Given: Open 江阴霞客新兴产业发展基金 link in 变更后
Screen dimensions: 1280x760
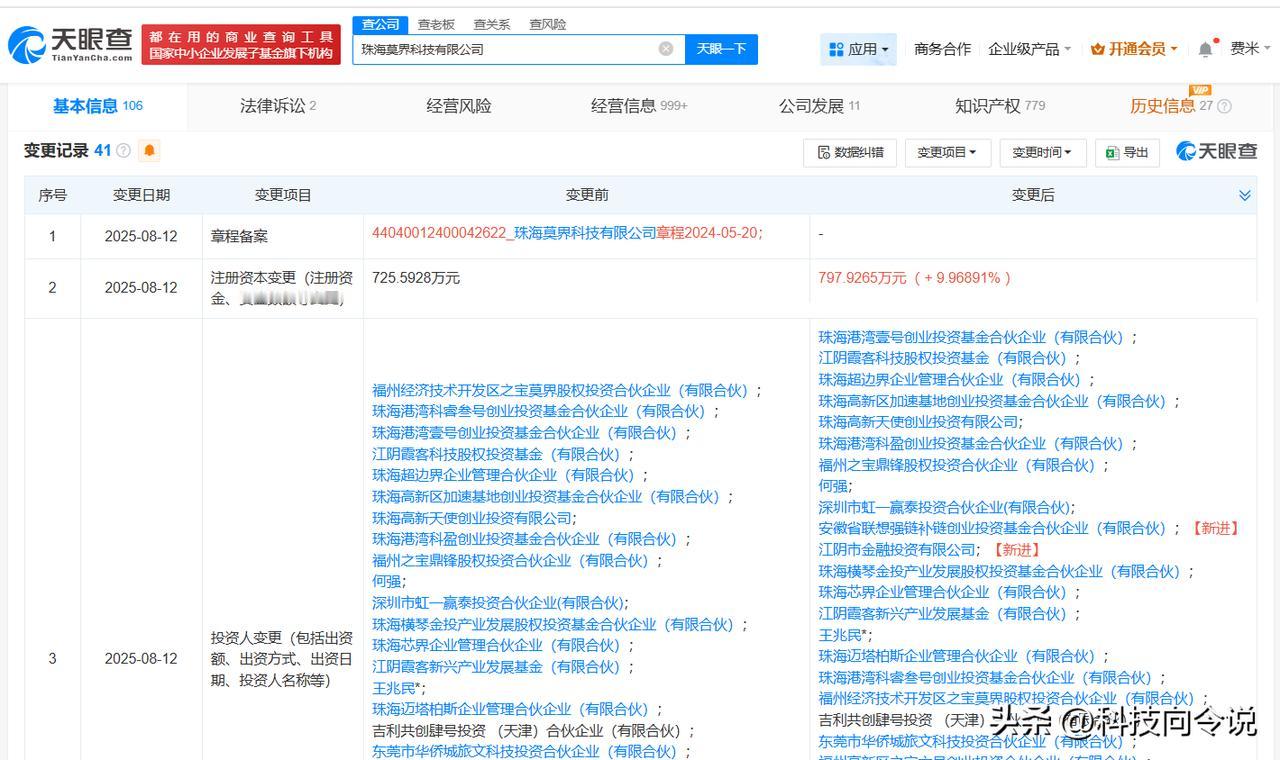Looking at the screenshot, I should tap(945, 613).
